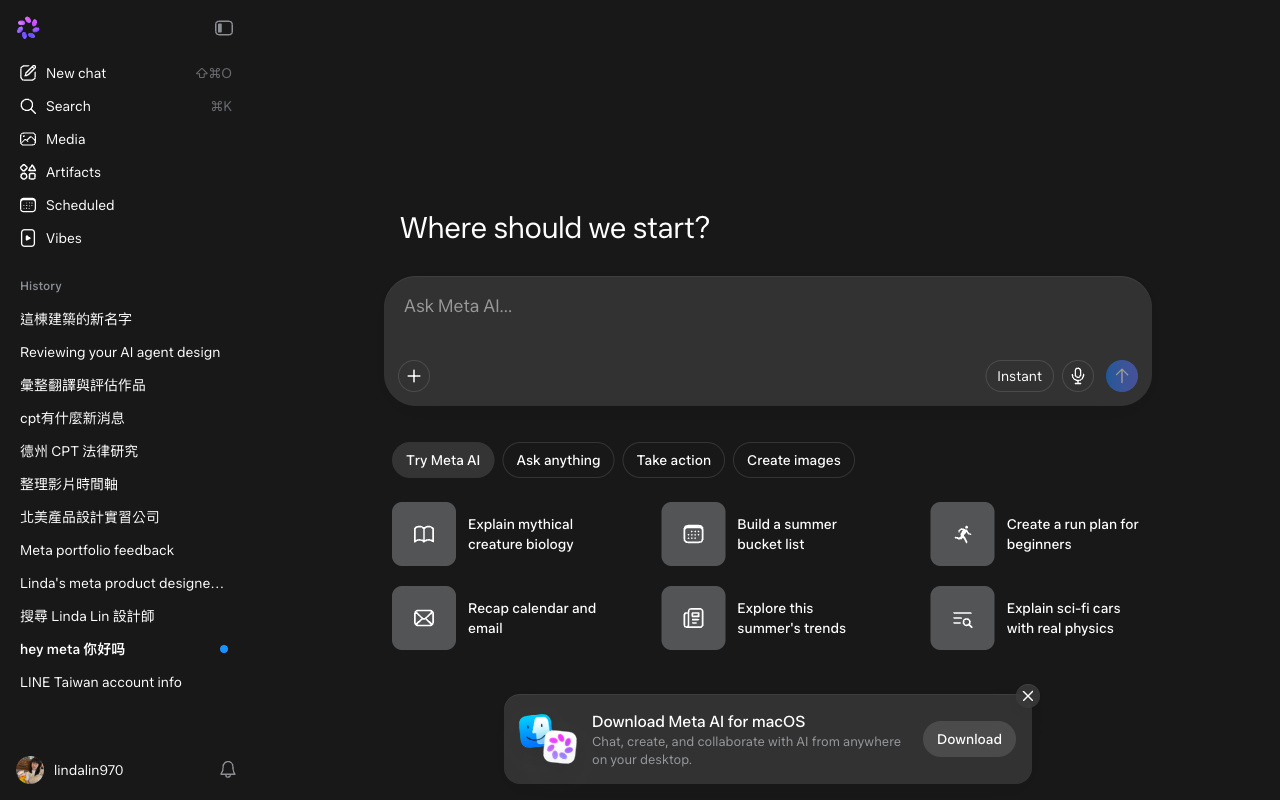The width and height of the screenshot is (1280, 800).
Task: Focus the Ask Meta AI input field
Action: tap(768, 307)
